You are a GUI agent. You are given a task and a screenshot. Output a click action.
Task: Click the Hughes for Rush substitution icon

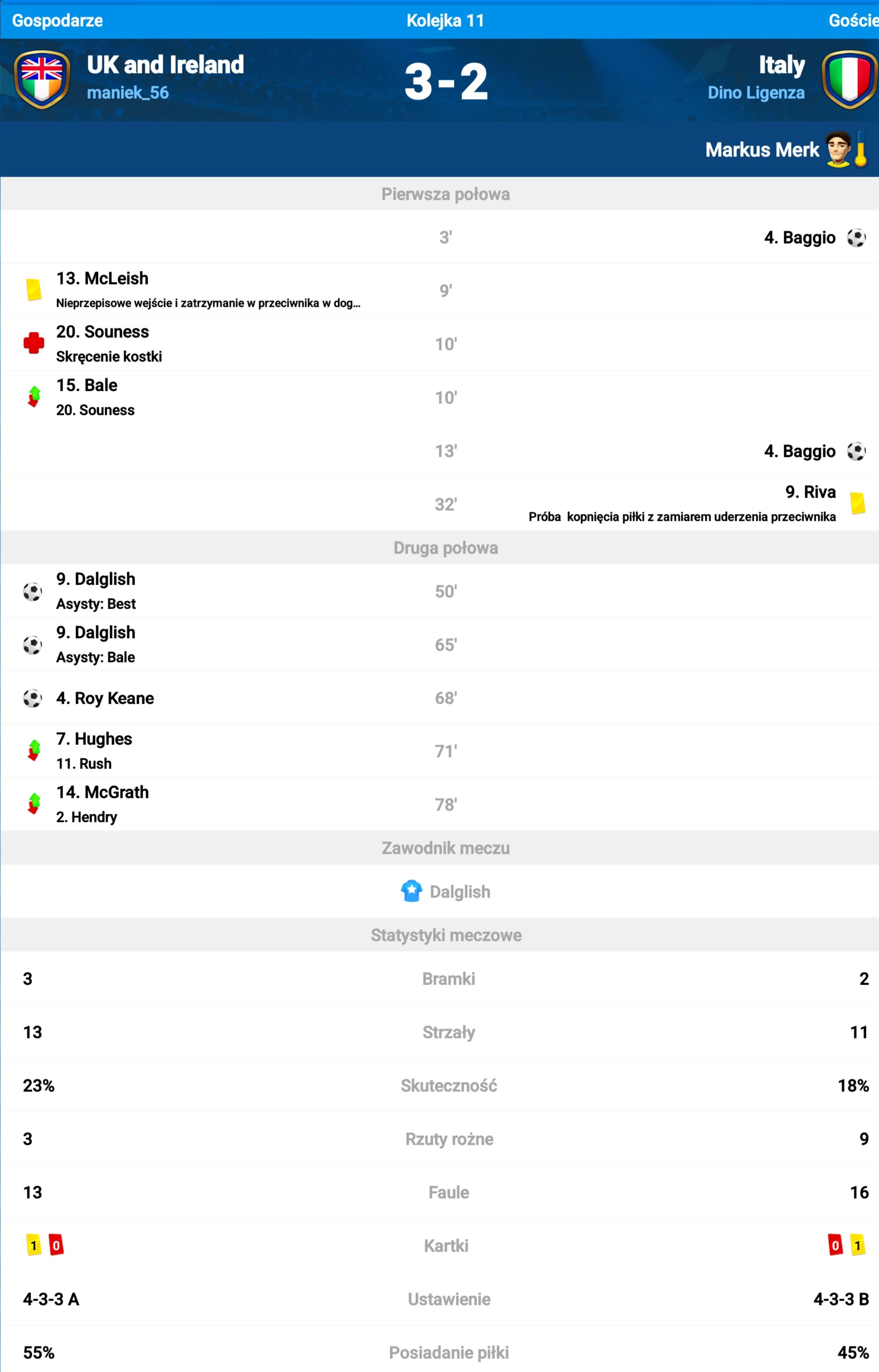click(x=34, y=751)
